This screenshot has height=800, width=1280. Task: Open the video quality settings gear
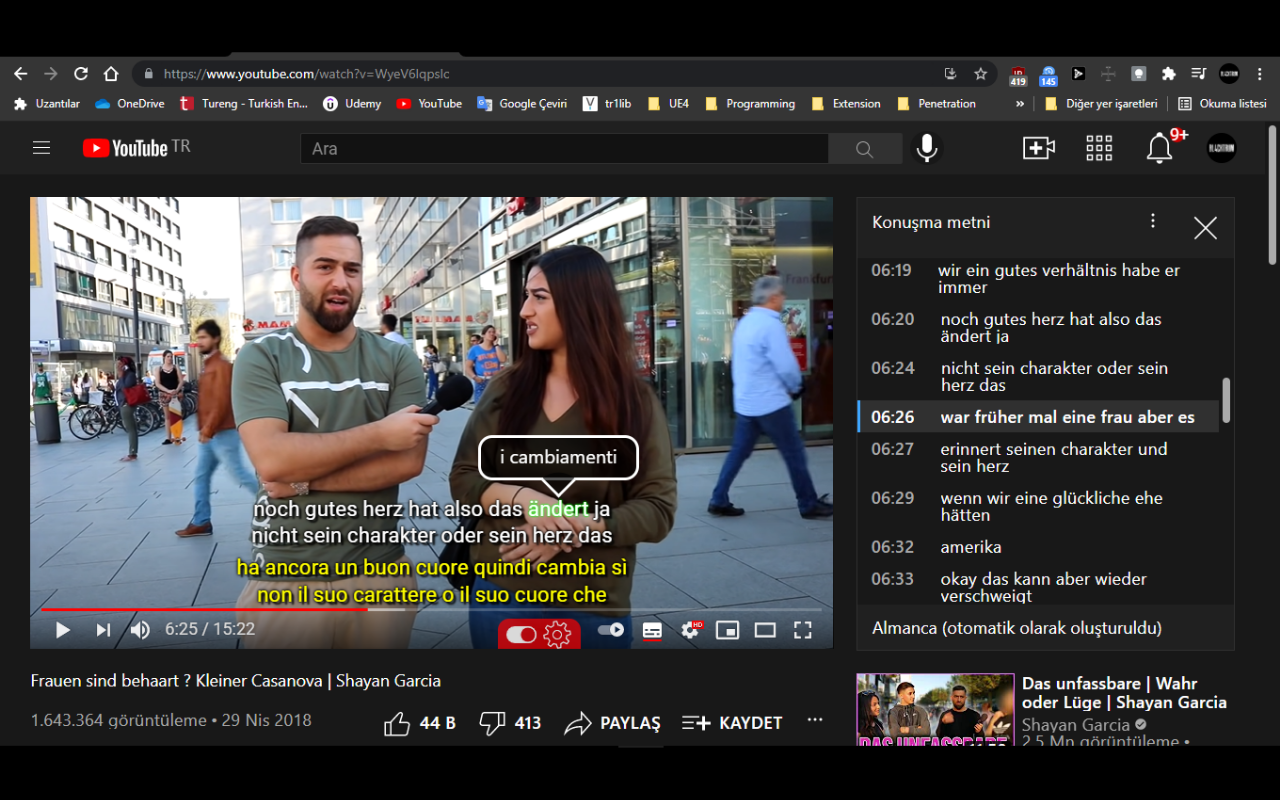coord(690,630)
